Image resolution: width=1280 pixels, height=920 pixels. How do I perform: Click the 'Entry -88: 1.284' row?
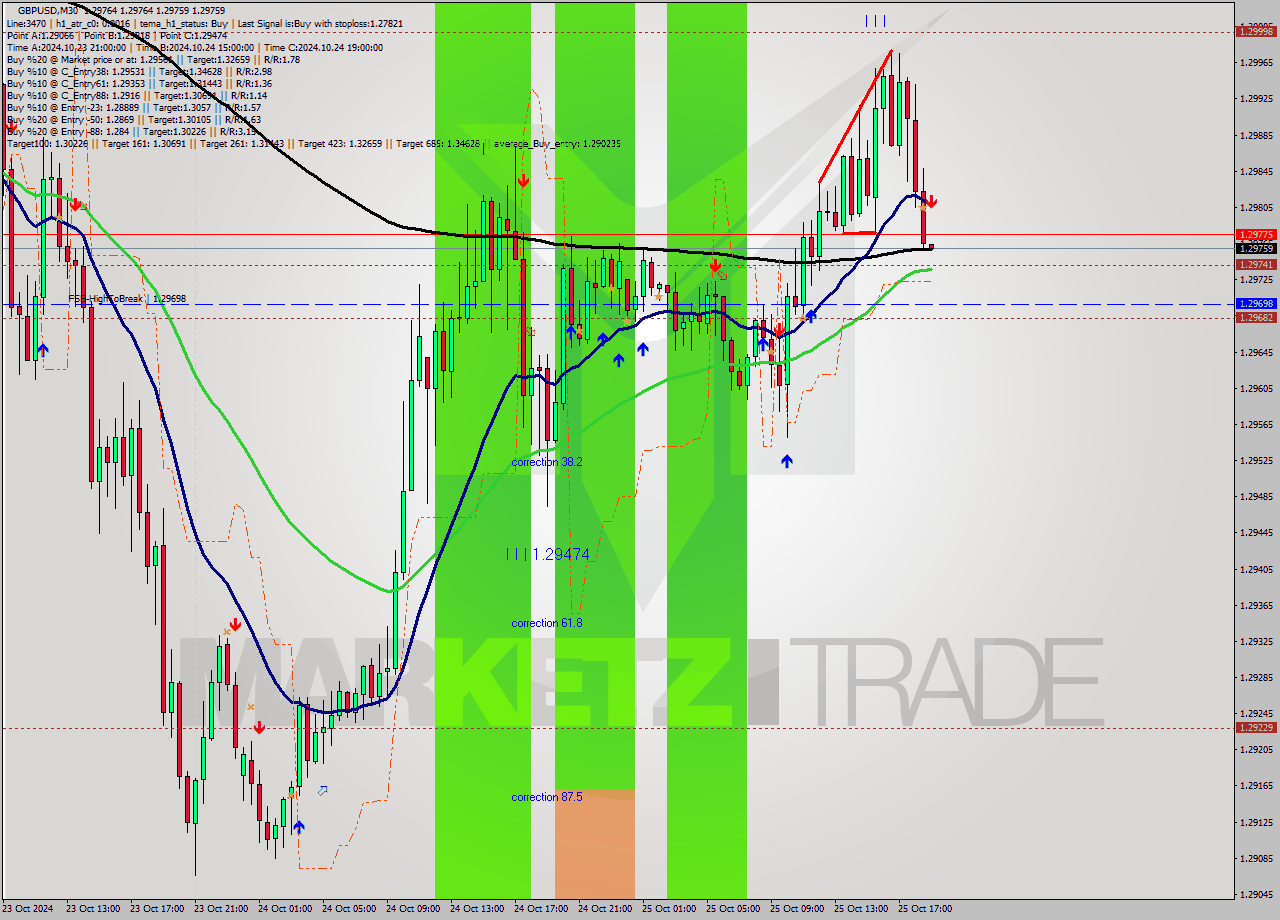pos(132,131)
